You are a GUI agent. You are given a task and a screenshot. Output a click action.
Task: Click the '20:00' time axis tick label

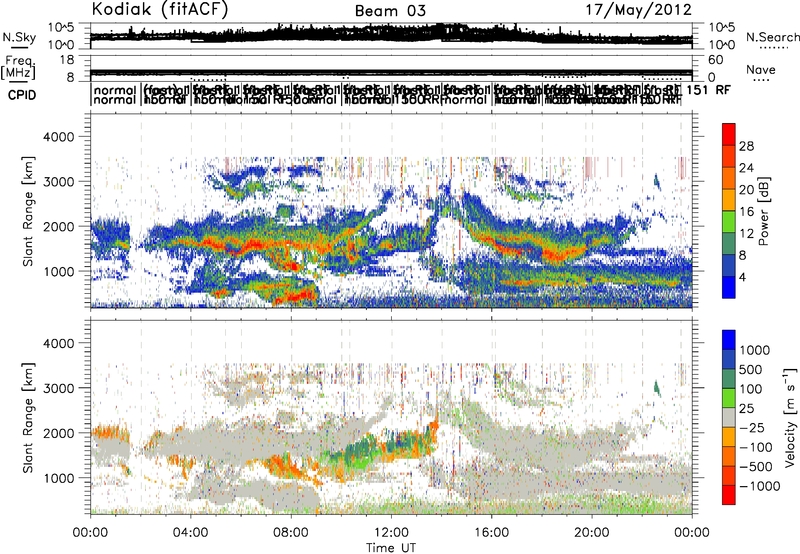click(592, 533)
